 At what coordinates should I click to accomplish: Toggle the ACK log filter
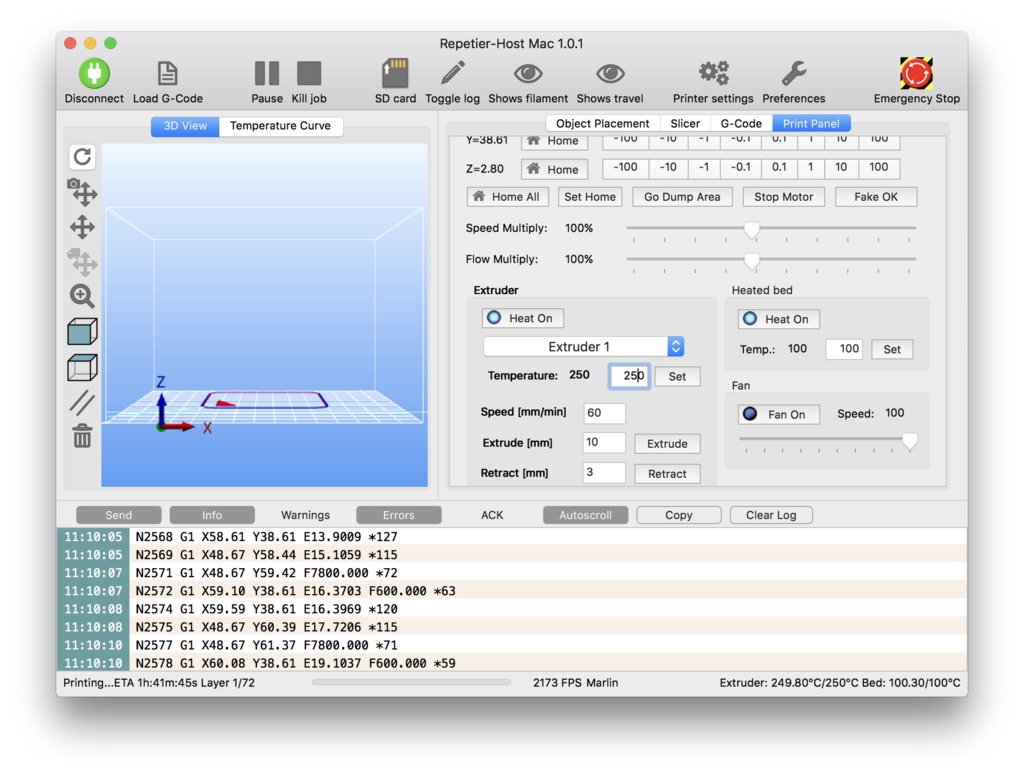tap(492, 515)
